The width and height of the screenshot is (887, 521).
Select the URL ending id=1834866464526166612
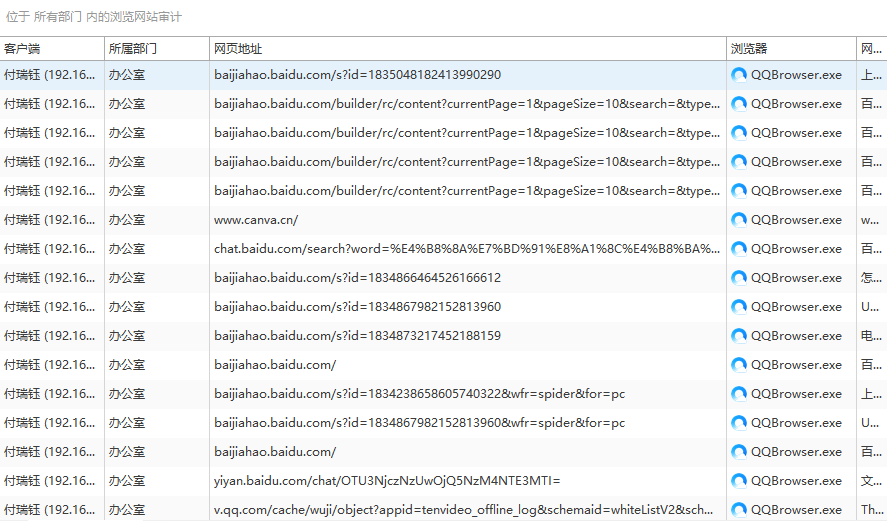coord(358,278)
